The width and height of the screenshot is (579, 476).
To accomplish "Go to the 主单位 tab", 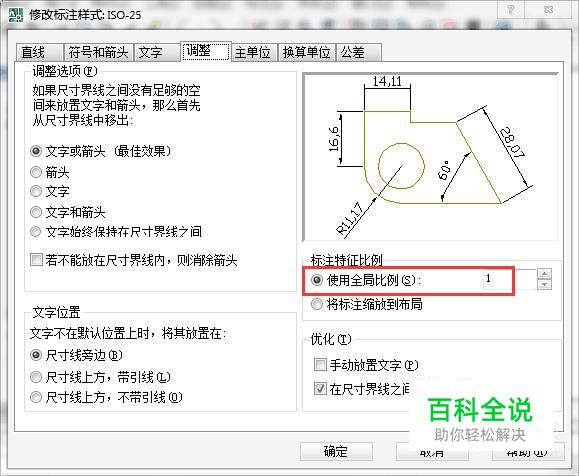I will (x=254, y=52).
